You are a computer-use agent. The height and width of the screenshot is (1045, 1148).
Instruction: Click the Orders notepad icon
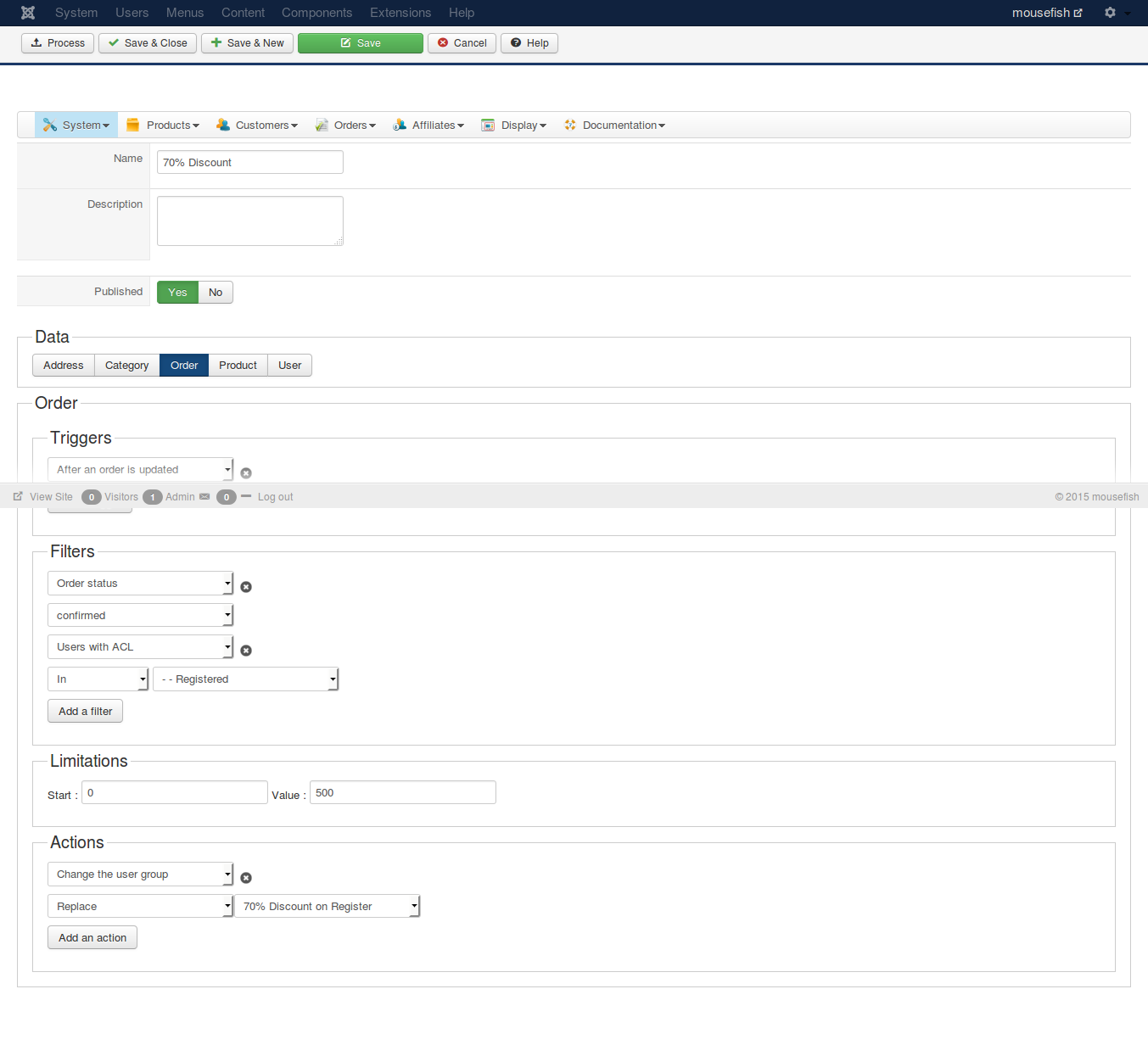click(x=322, y=125)
